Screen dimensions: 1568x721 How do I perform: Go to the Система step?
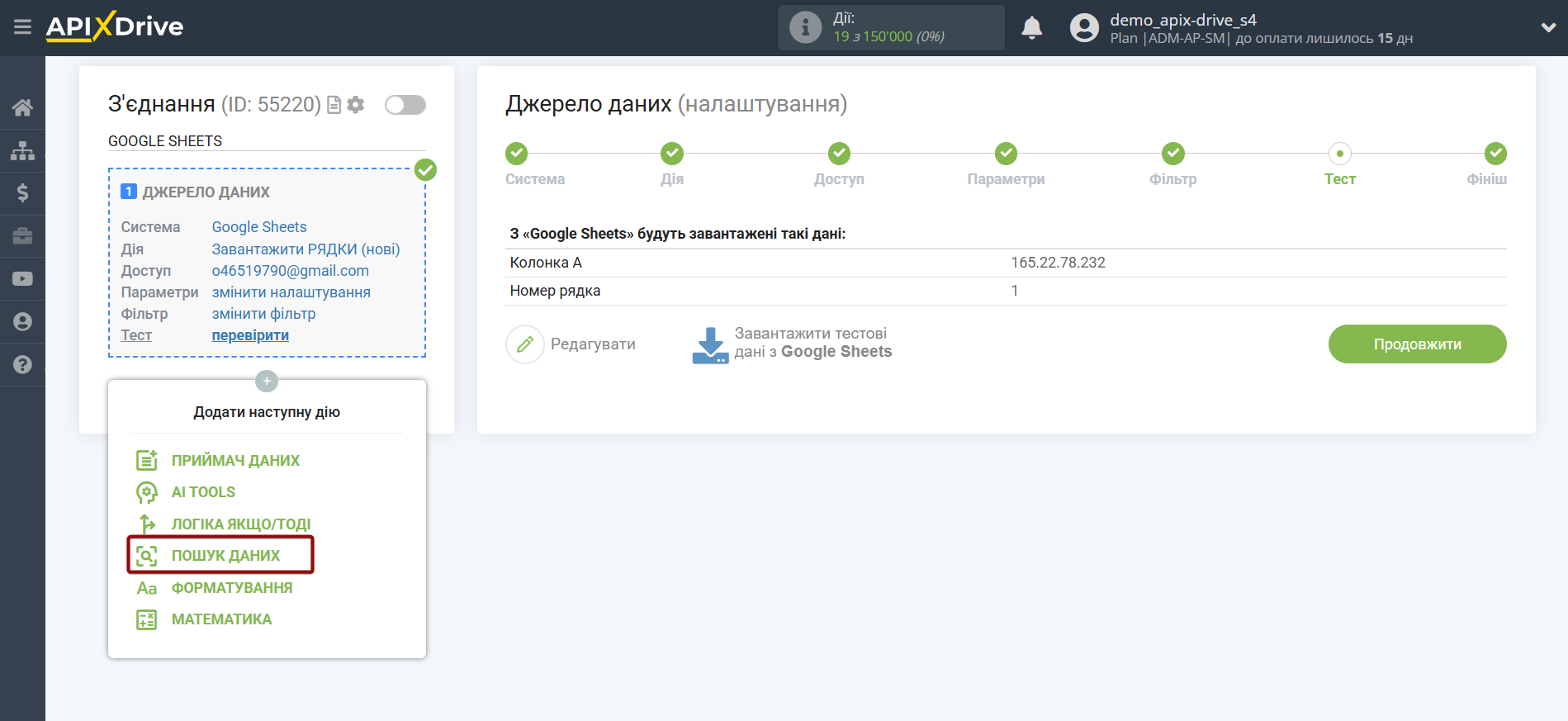pos(517,154)
